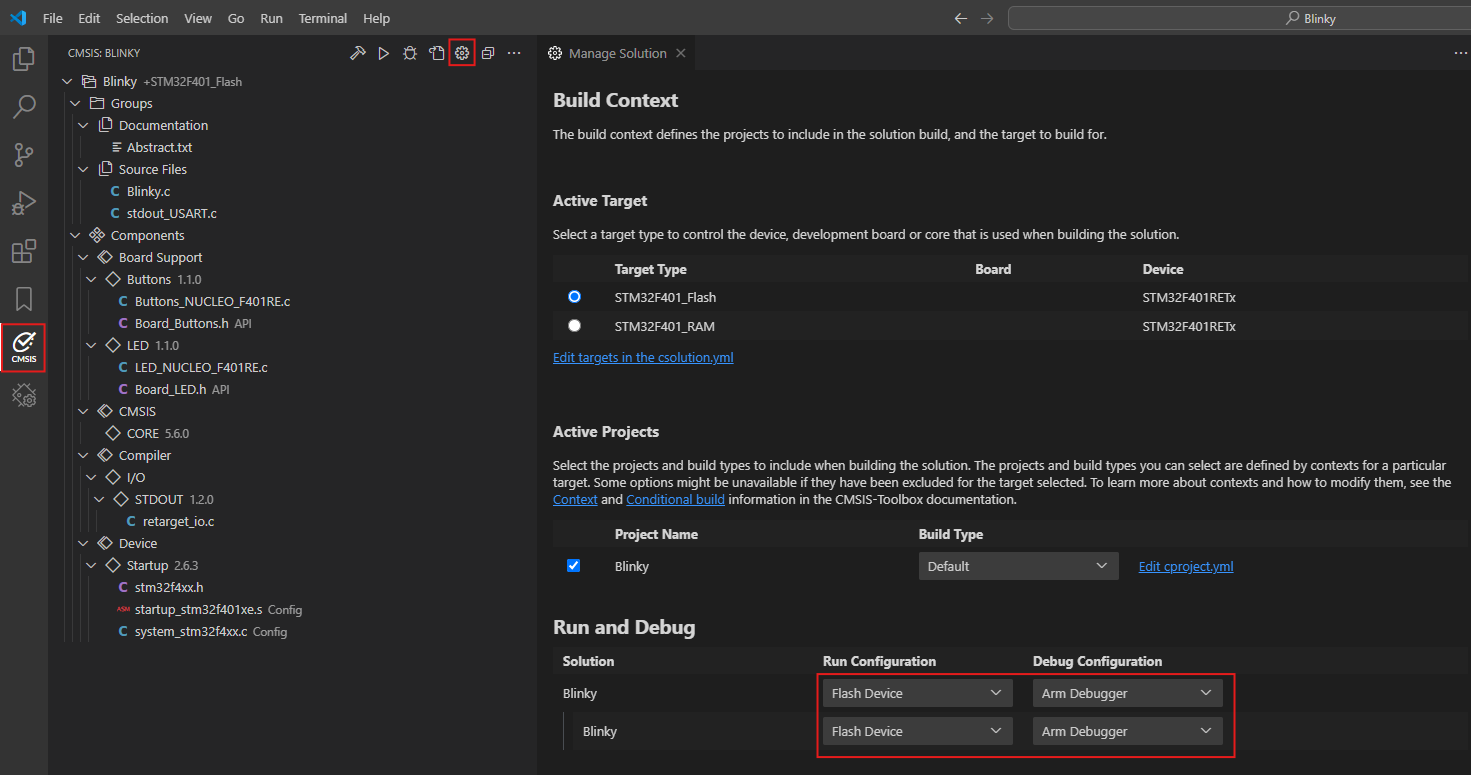Viewport: 1471px width, 775px height.
Task: Uncheck the Blinky project checkbox
Action: coord(574,566)
